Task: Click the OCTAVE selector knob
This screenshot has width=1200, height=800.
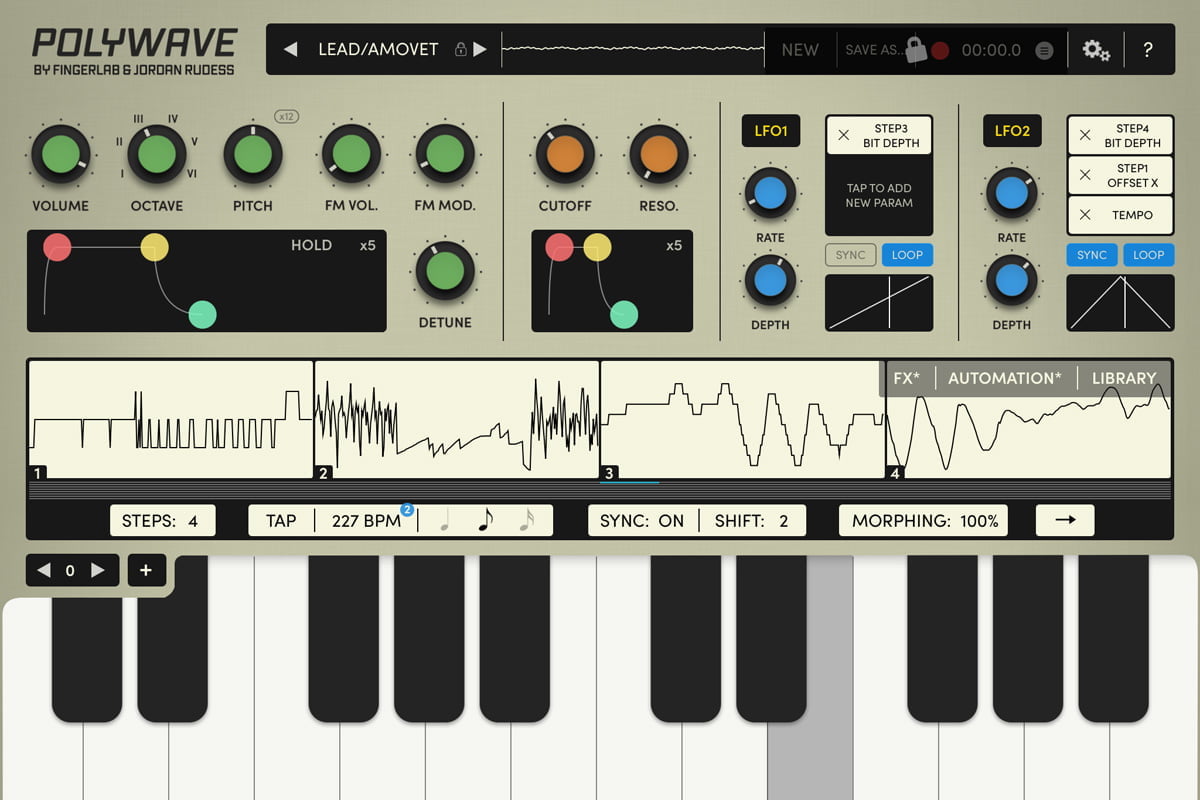Action: point(156,155)
